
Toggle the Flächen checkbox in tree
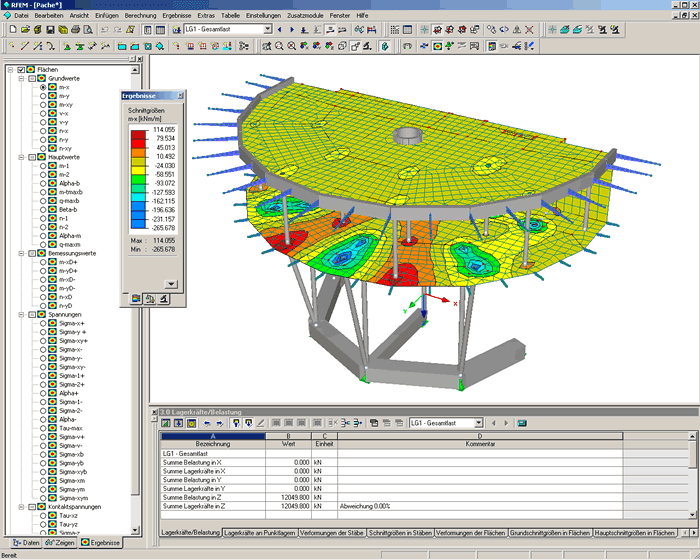point(21,70)
